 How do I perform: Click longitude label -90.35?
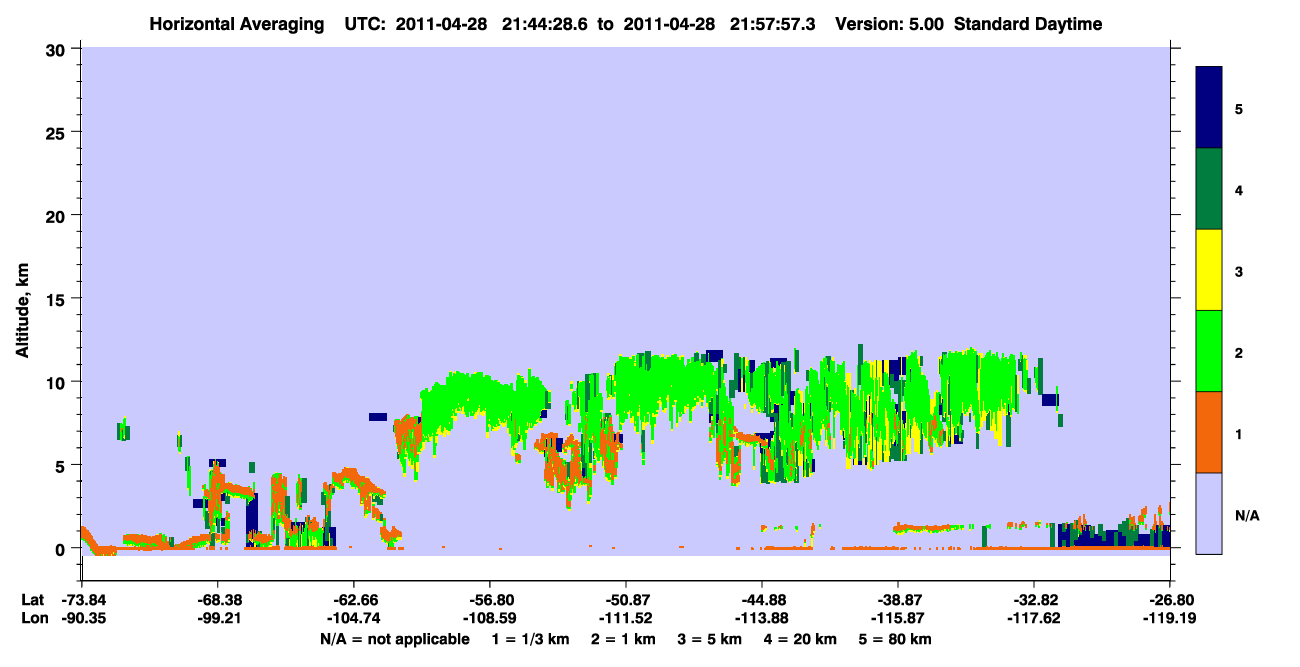82,618
